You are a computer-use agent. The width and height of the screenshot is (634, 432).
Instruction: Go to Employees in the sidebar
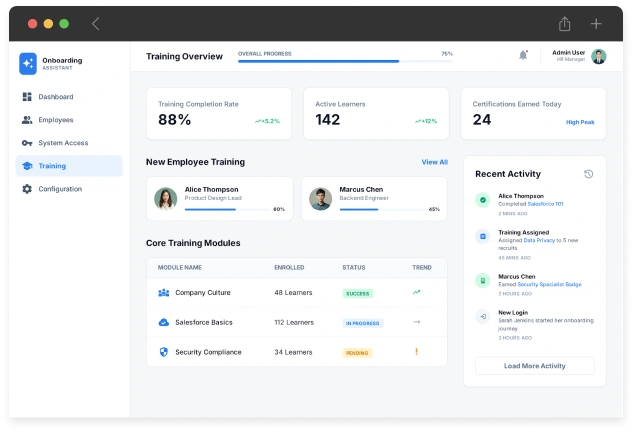point(55,120)
